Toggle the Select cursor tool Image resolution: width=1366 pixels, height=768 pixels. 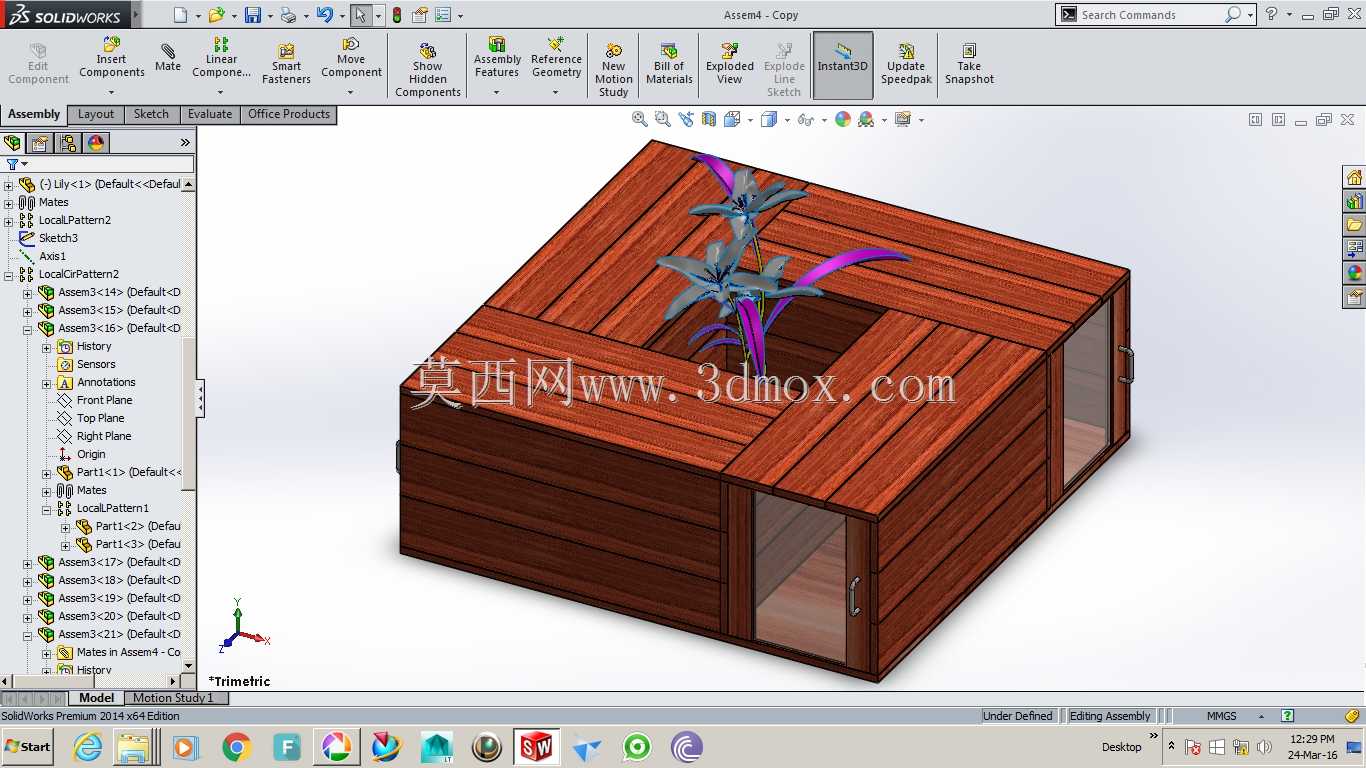pos(360,15)
